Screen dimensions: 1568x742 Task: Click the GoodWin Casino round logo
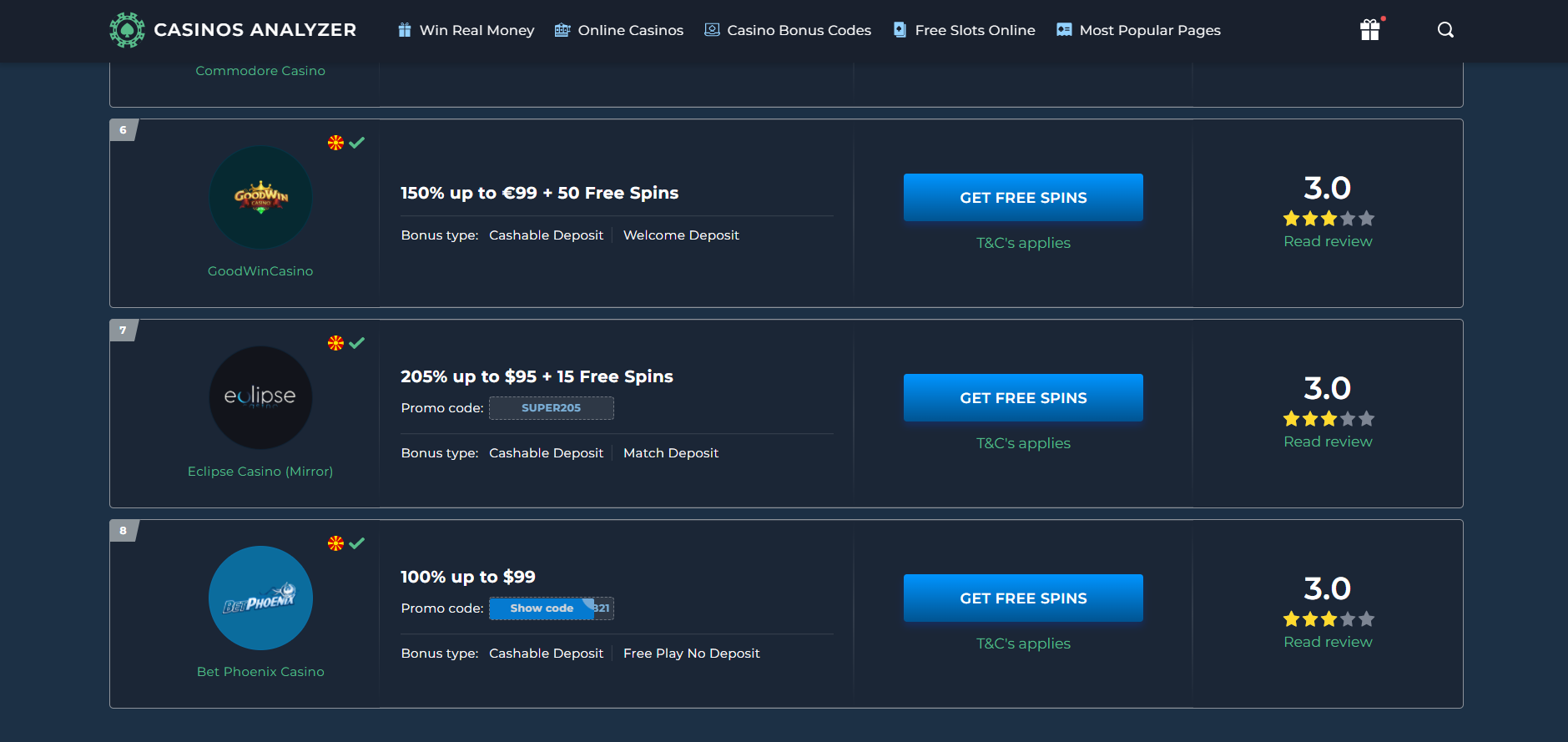coord(260,197)
